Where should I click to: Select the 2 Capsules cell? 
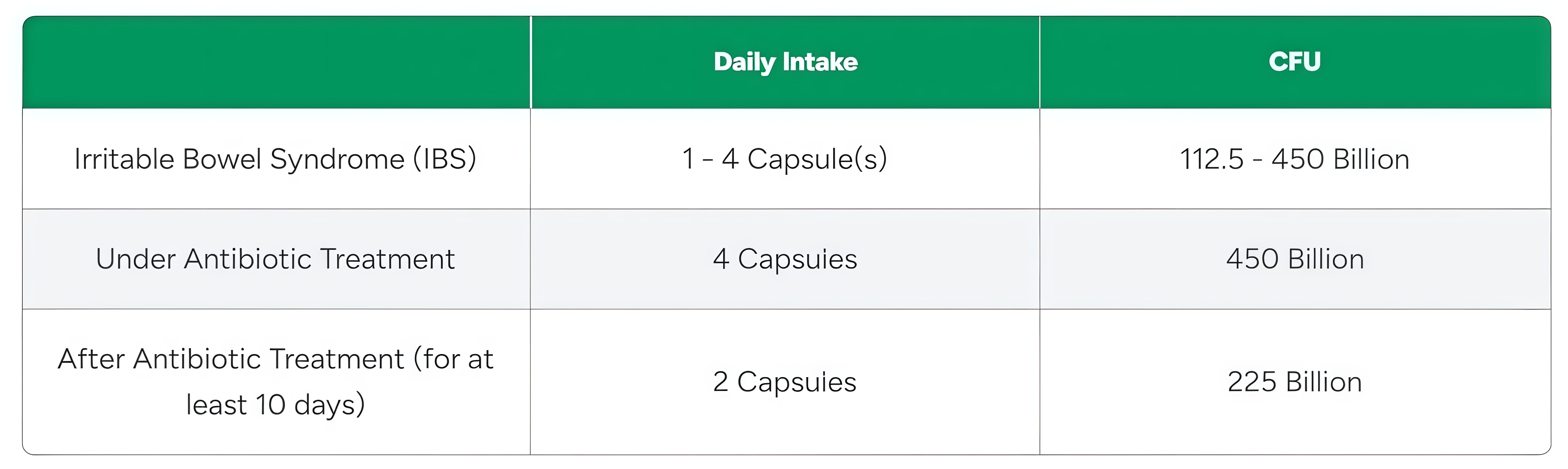tap(784, 382)
